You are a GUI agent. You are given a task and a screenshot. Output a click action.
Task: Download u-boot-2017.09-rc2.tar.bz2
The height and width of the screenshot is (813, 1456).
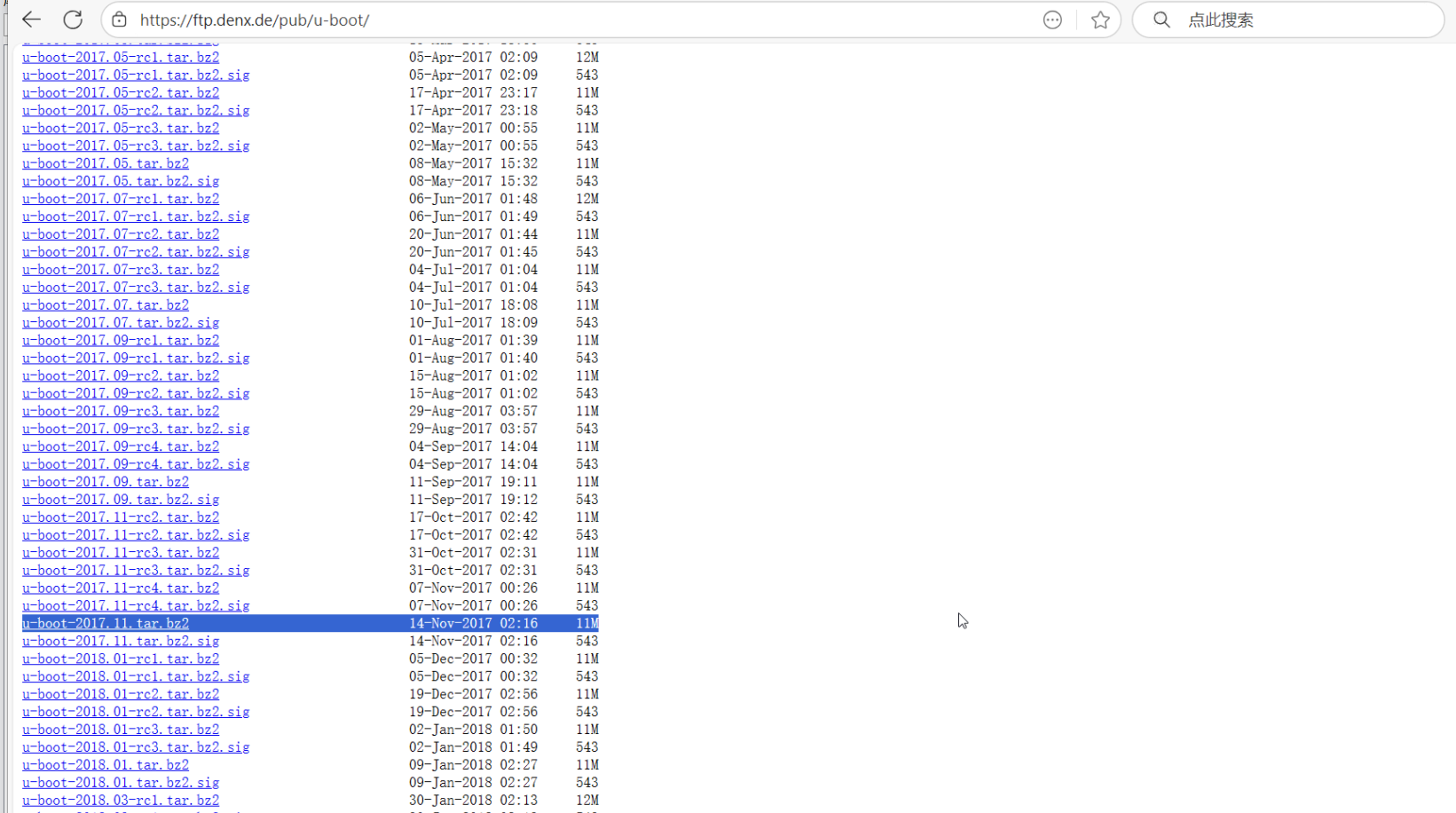click(121, 376)
